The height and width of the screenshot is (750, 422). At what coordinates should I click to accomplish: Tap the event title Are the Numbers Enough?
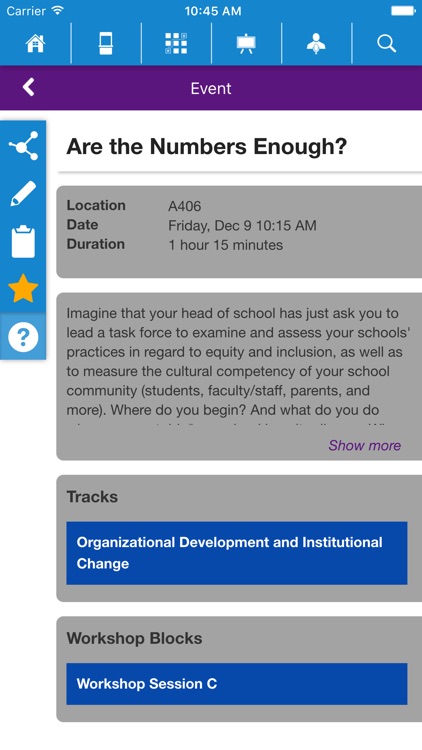pyautogui.click(x=207, y=146)
